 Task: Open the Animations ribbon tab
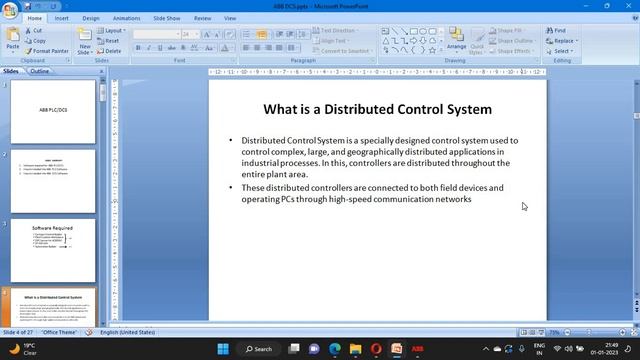coord(126,18)
